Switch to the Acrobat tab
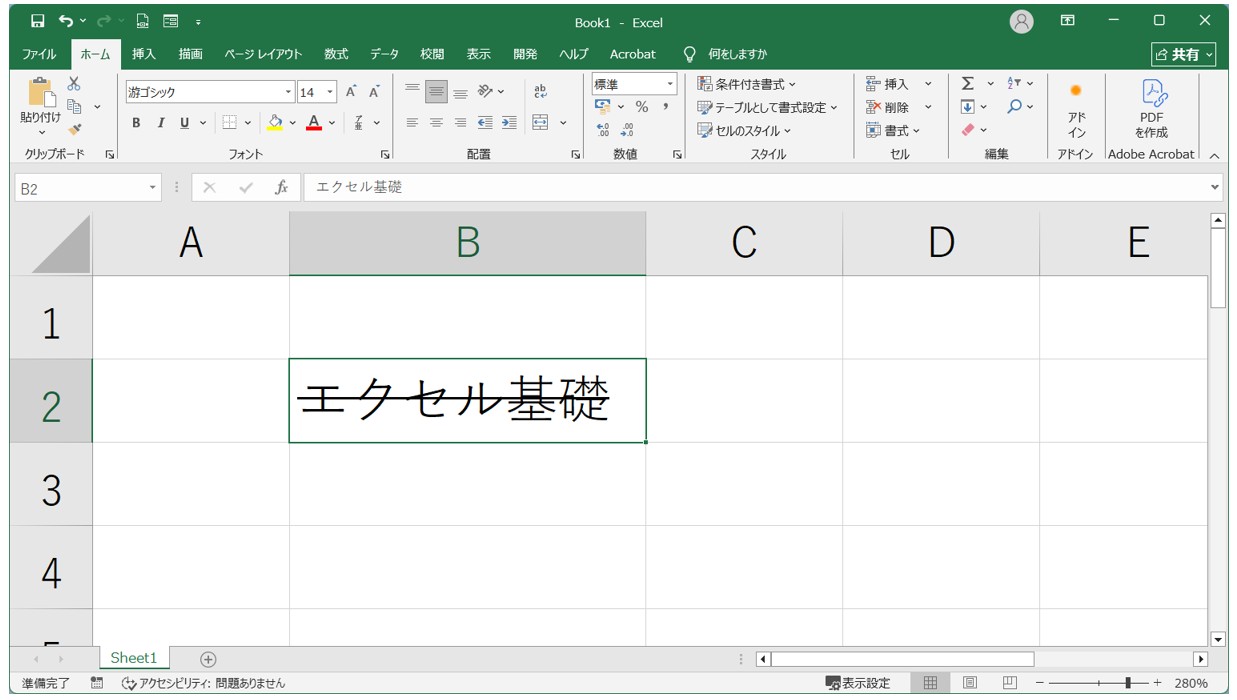The width and height of the screenshot is (1237, 700). click(633, 54)
